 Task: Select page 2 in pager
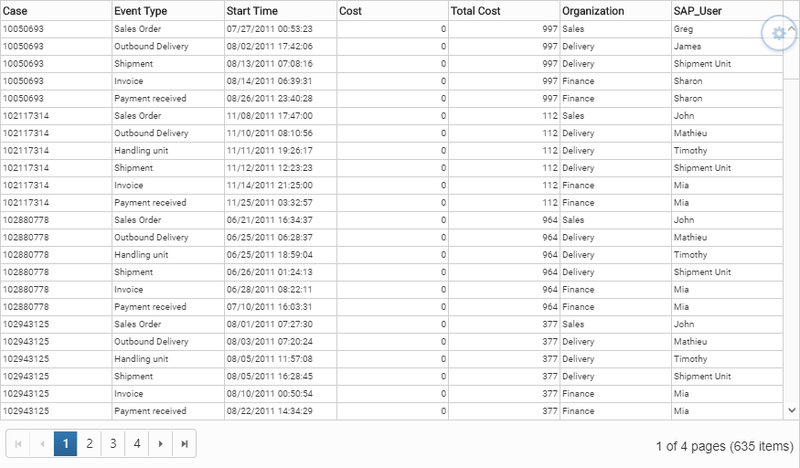pyautogui.click(x=89, y=444)
